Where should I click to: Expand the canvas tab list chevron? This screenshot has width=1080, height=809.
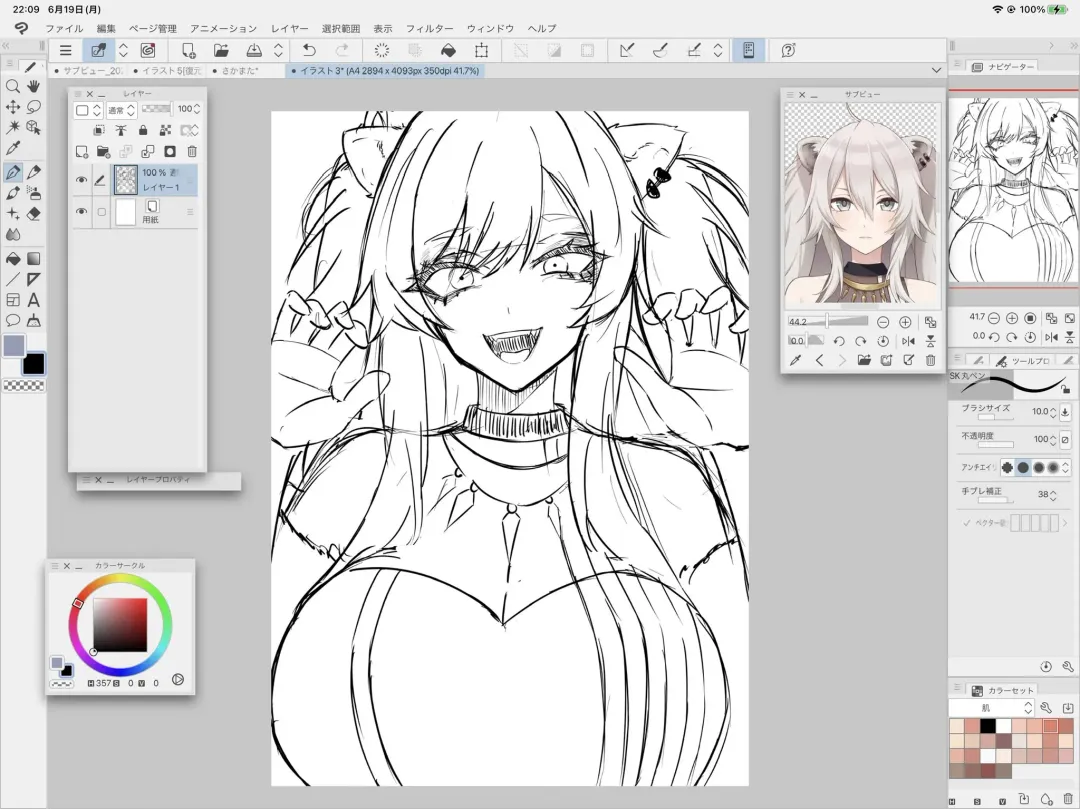[x=936, y=71]
